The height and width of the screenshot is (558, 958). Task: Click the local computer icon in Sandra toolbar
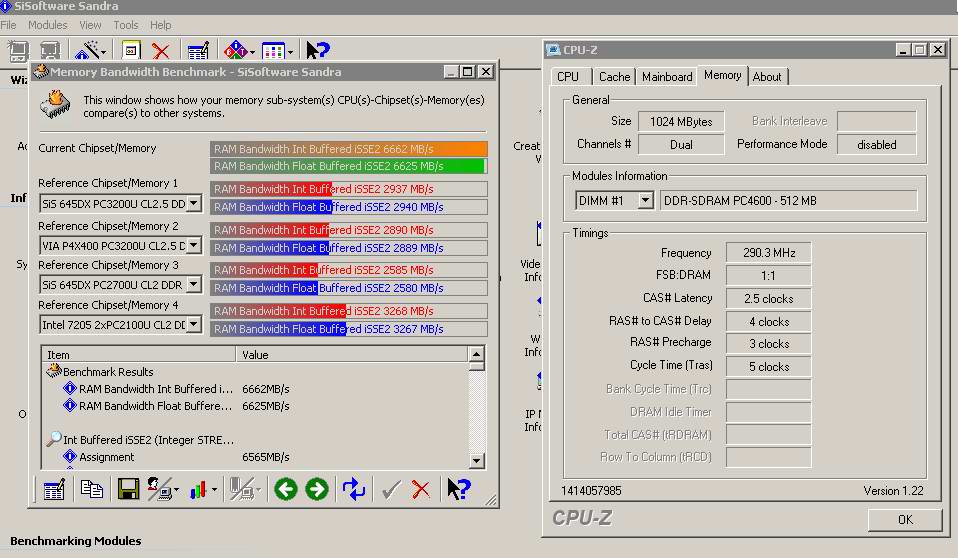(18, 50)
